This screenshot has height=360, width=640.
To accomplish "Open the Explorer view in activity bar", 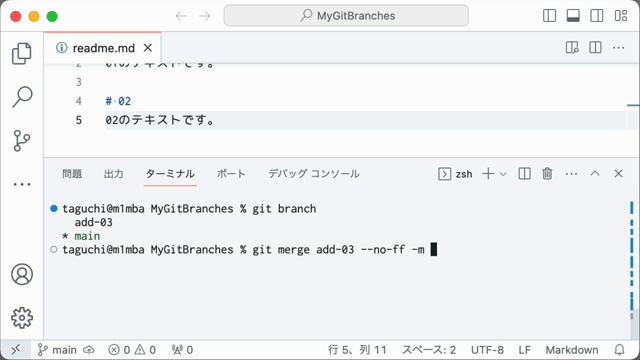I will click(22, 53).
